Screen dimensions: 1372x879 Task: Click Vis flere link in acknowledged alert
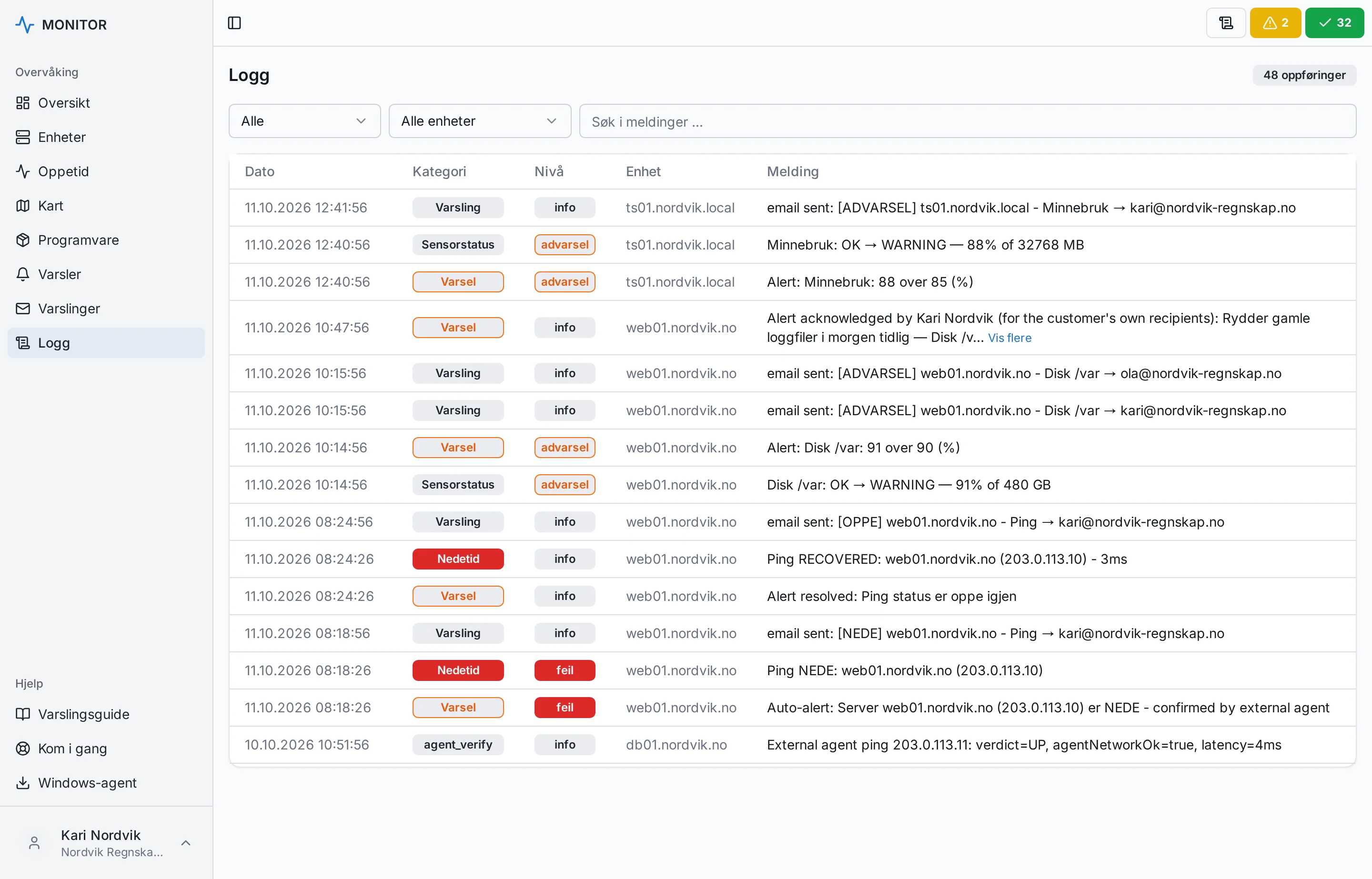point(1009,338)
